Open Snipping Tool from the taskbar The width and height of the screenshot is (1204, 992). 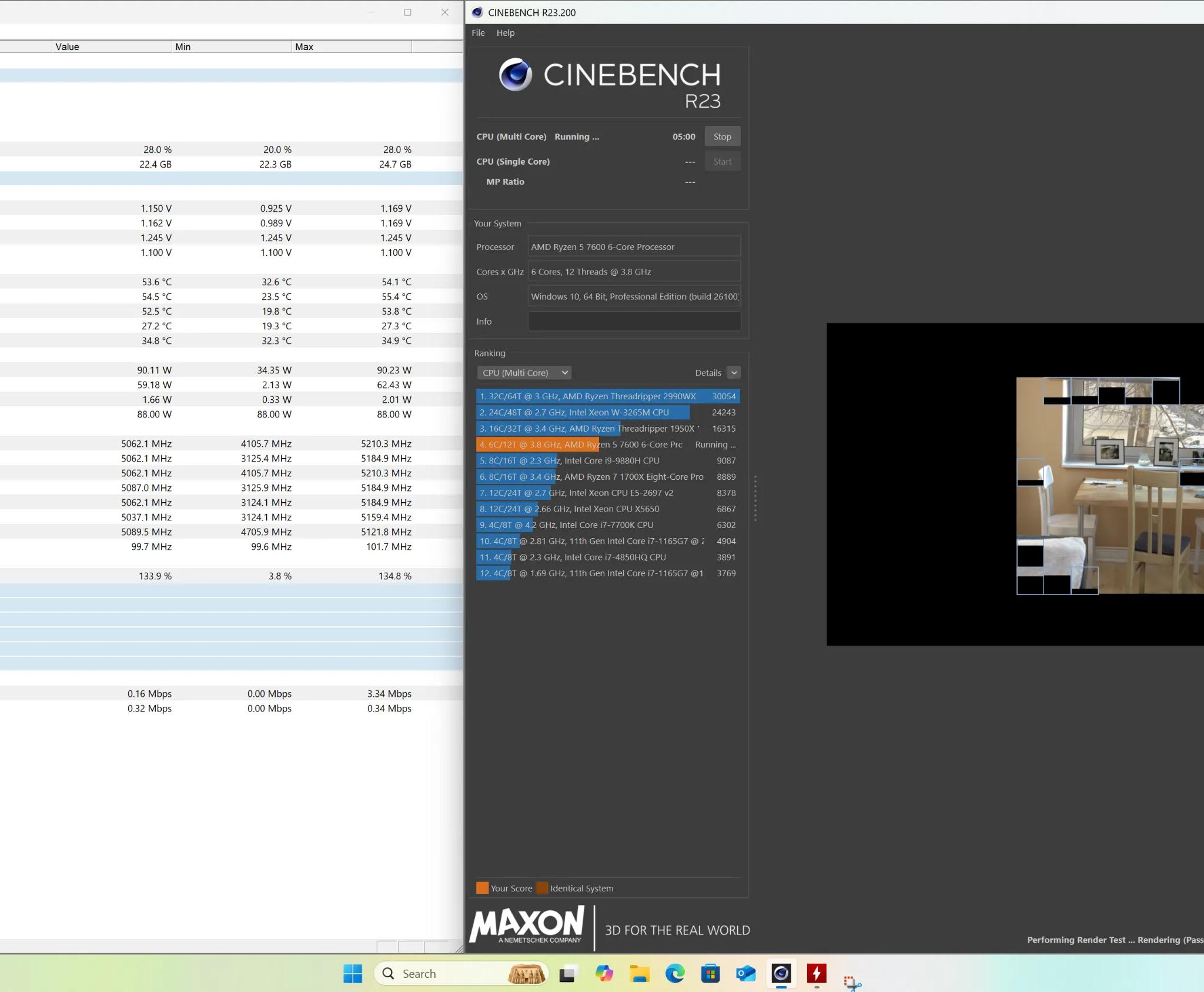coord(852,982)
